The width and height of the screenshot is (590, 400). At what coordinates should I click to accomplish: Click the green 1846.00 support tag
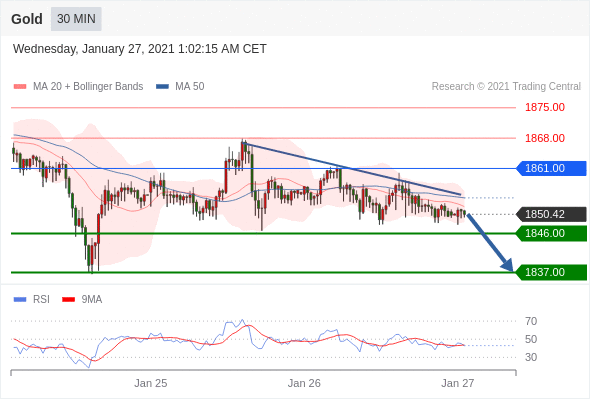tap(551, 234)
